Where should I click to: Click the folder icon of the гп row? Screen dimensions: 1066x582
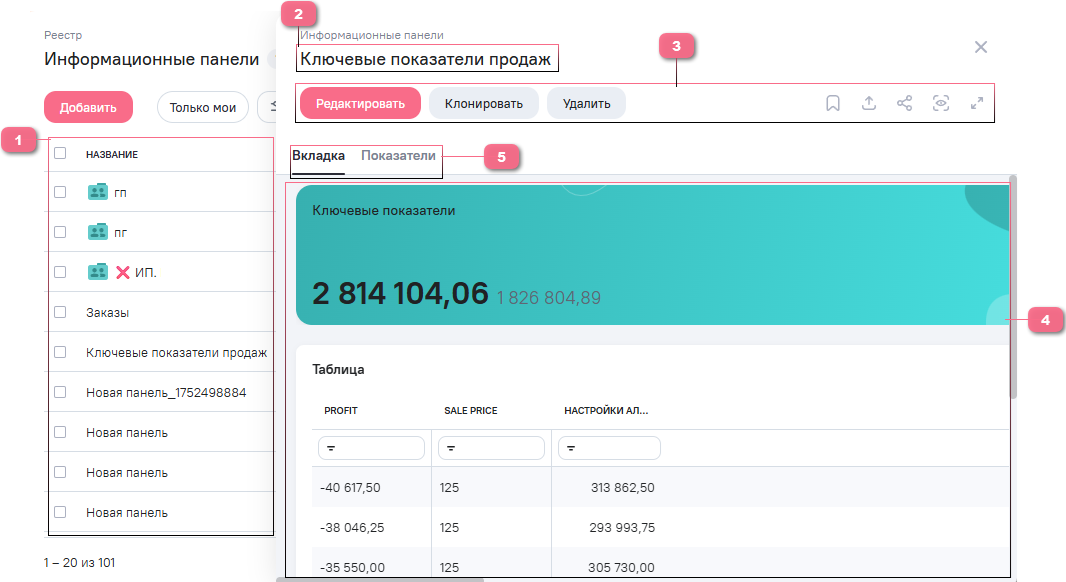pyautogui.click(x=98, y=192)
